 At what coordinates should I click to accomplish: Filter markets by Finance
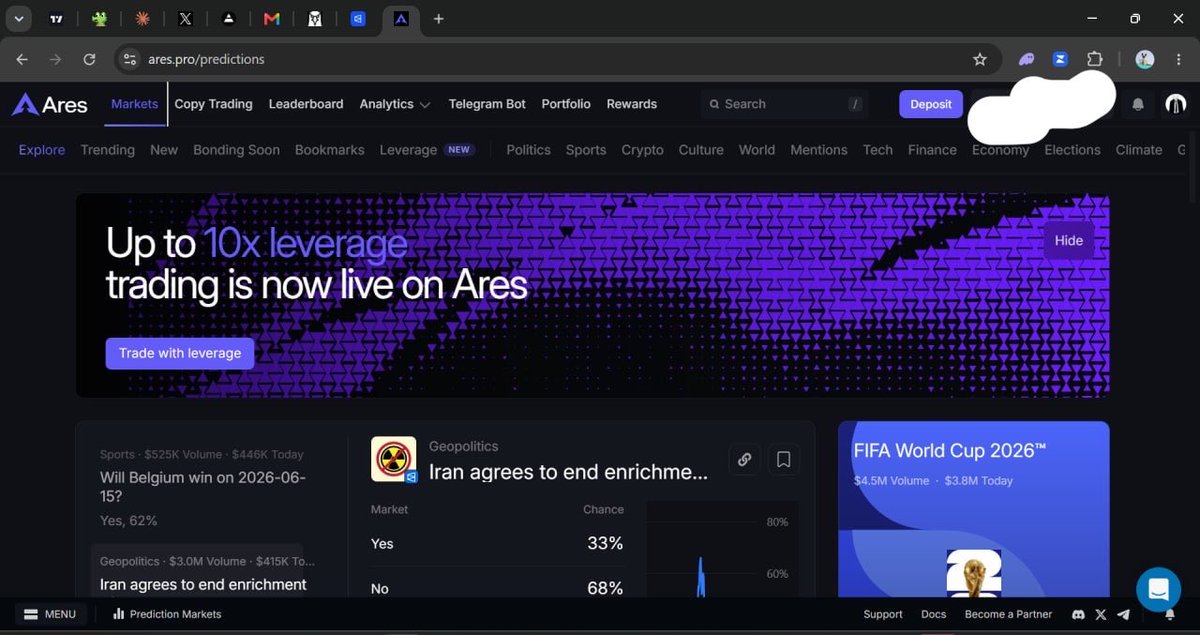pos(932,150)
